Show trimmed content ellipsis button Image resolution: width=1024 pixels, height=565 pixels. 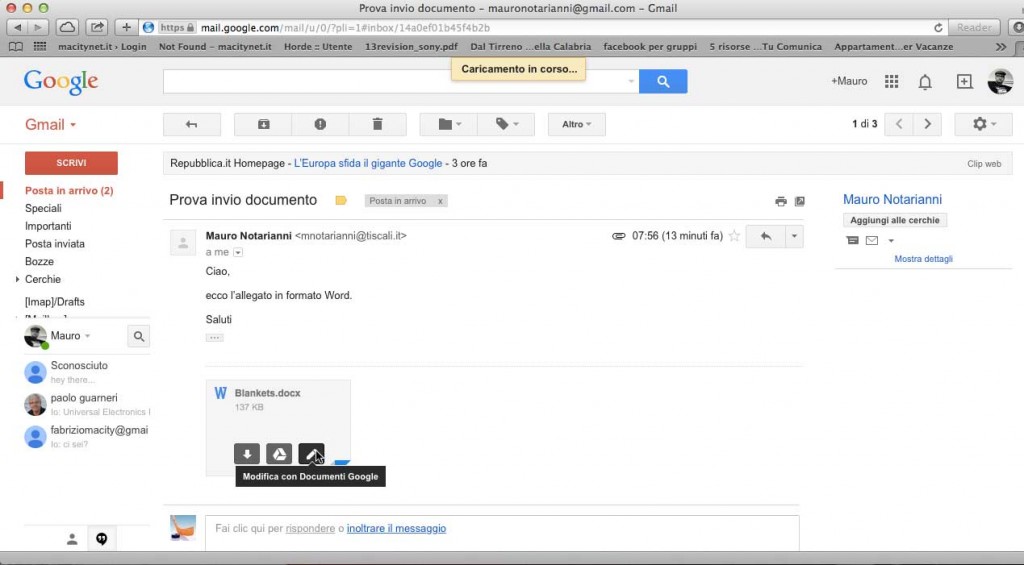214,338
